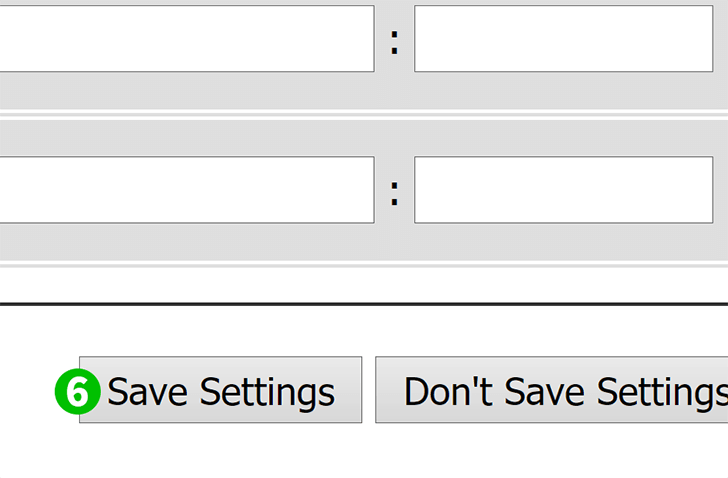Click the green number 6 step badge
The image size is (728, 478).
tap(78, 391)
